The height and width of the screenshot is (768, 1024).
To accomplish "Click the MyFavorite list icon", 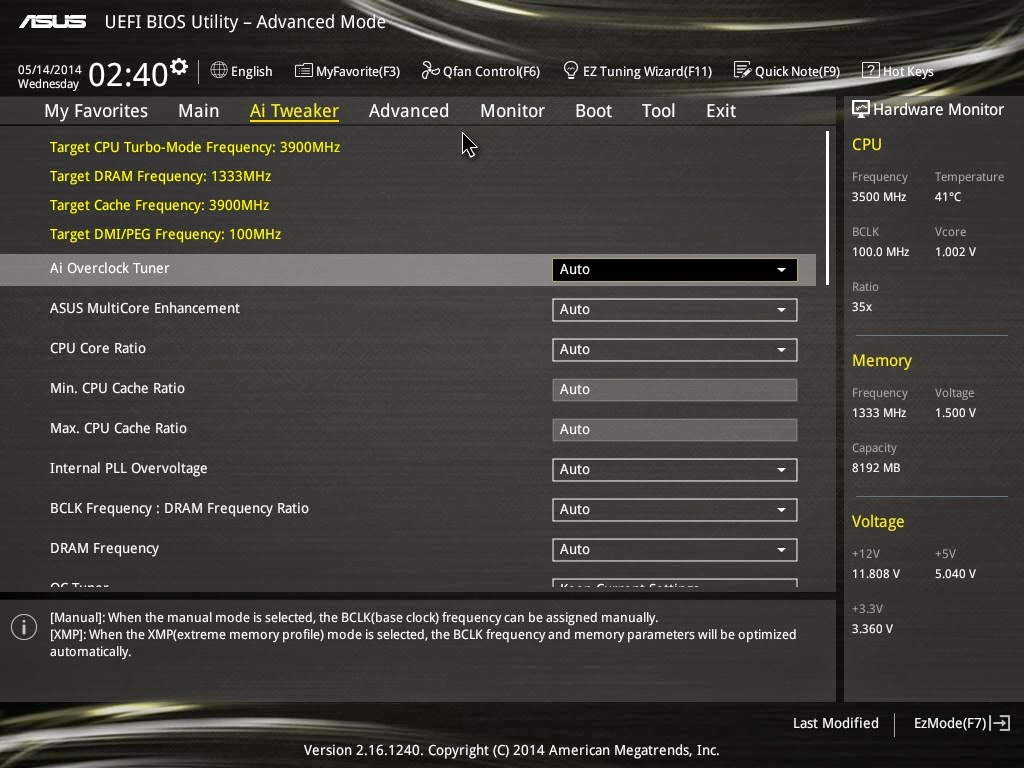I will coord(303,70).
